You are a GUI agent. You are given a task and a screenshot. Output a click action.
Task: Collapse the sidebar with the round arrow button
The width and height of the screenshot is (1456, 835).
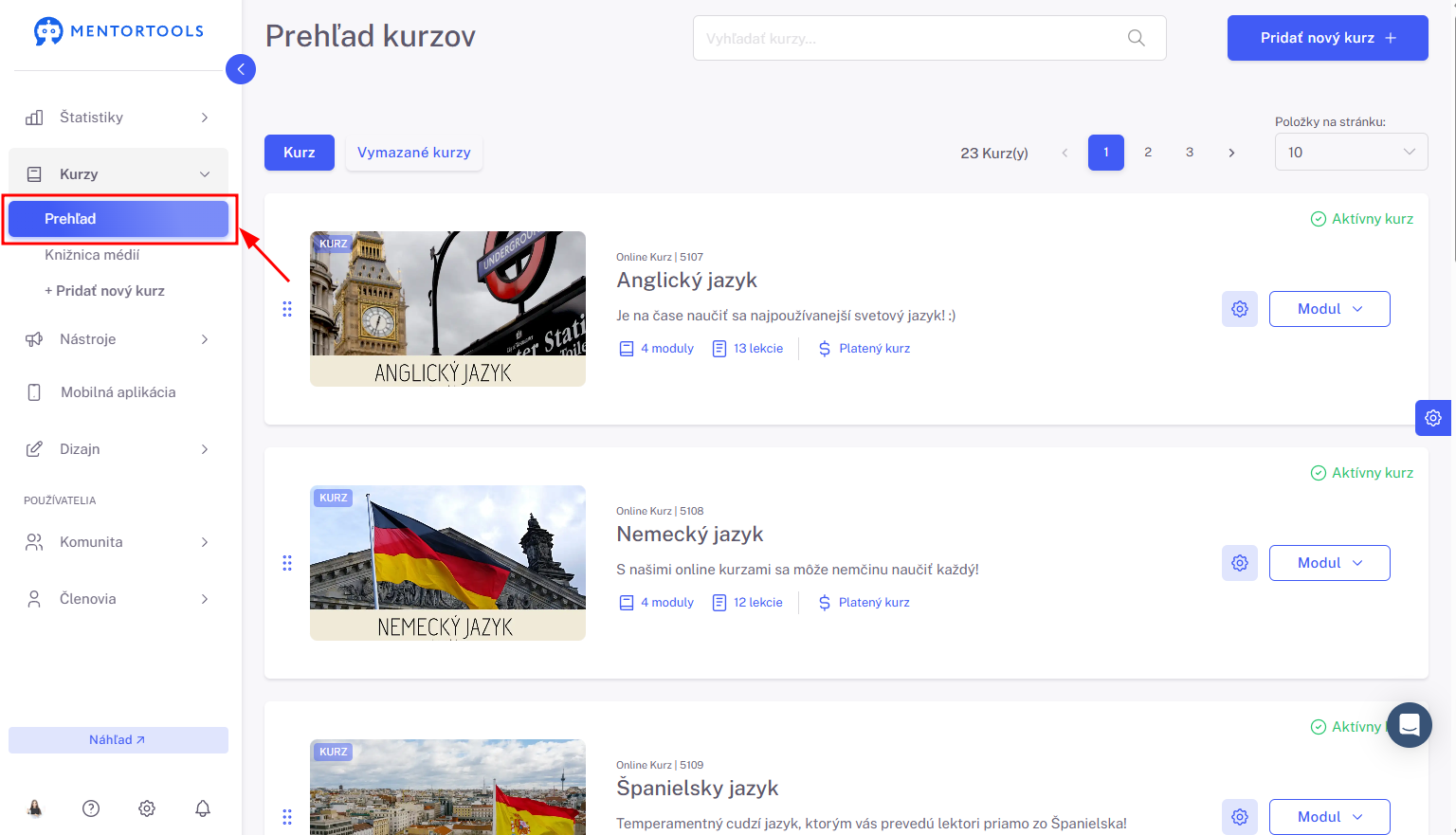[x=241, y=69]
